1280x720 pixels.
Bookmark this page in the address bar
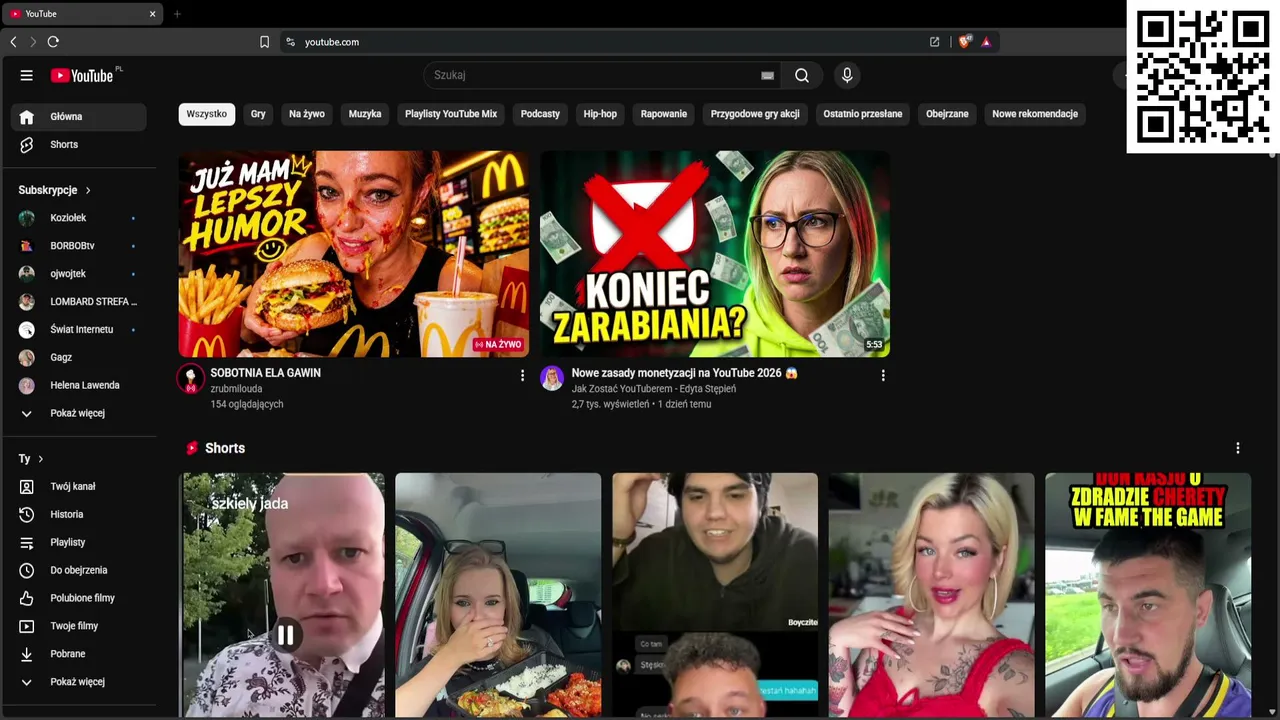point(264,42)
